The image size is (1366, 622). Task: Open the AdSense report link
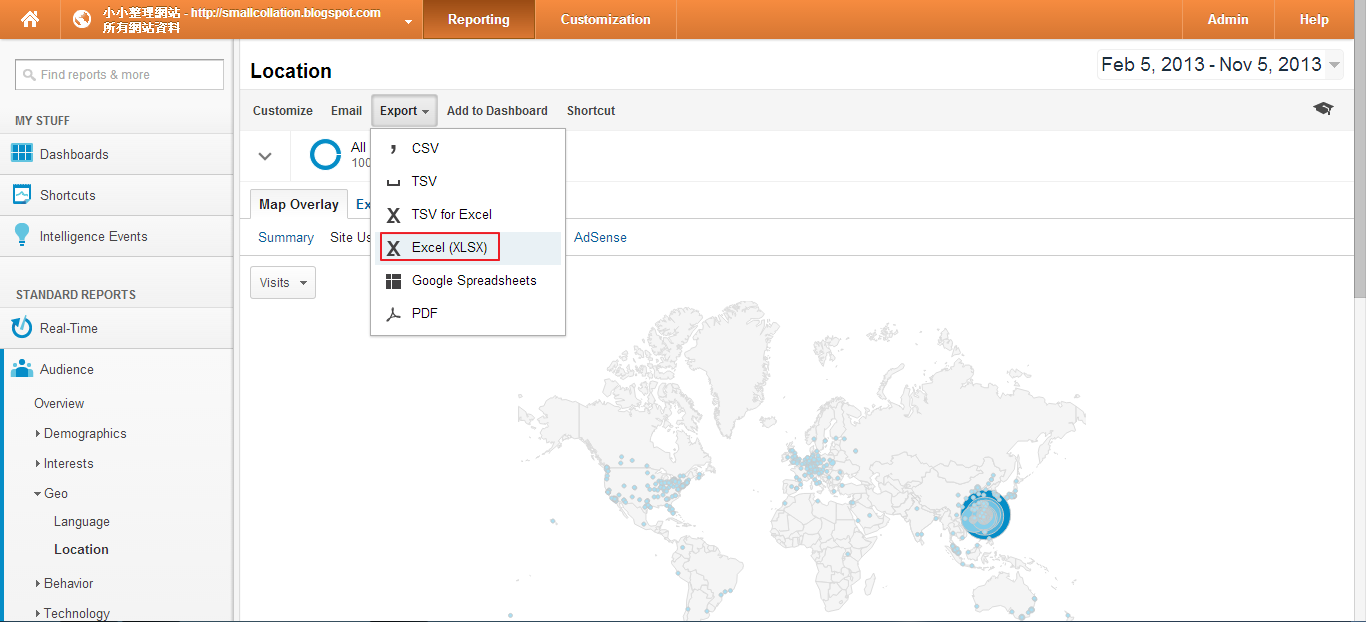[x=599, y=237]
